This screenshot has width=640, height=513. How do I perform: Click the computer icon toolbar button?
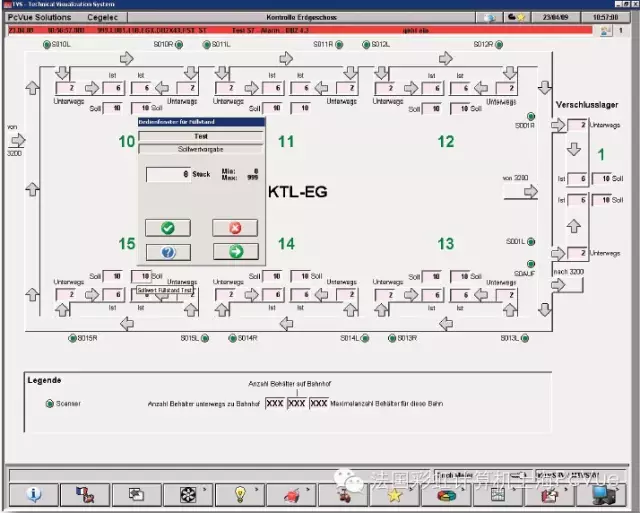point(602,495)
